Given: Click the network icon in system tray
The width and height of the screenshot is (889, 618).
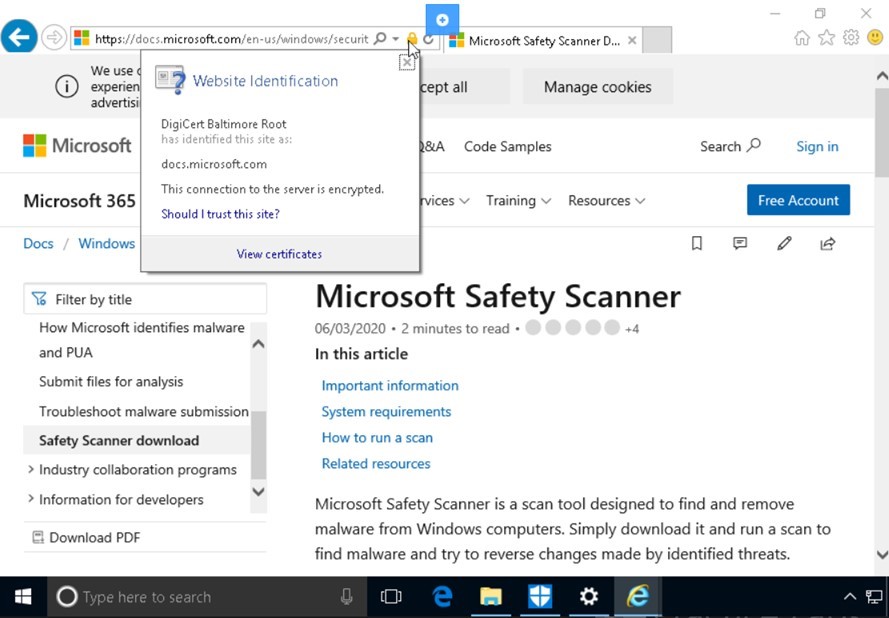Looking at the screenshot, I should 874,596.
